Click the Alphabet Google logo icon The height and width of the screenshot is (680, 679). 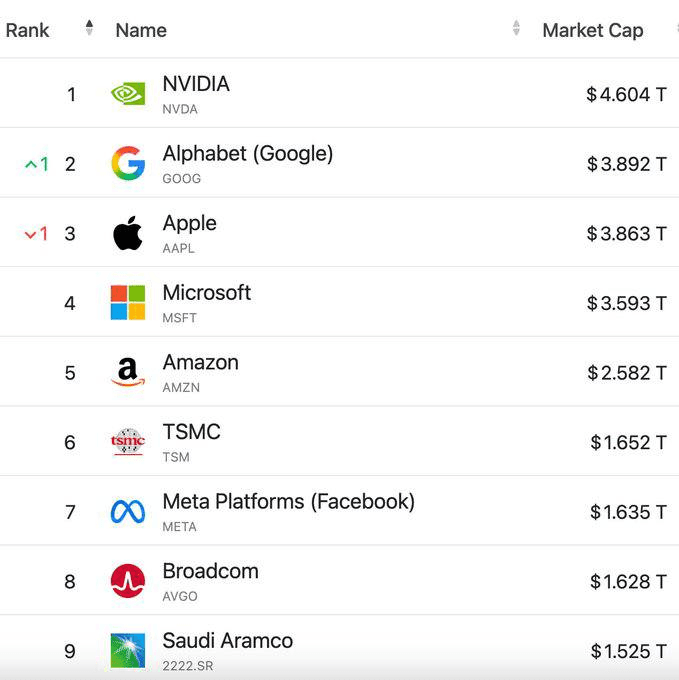tap(128, 163)
